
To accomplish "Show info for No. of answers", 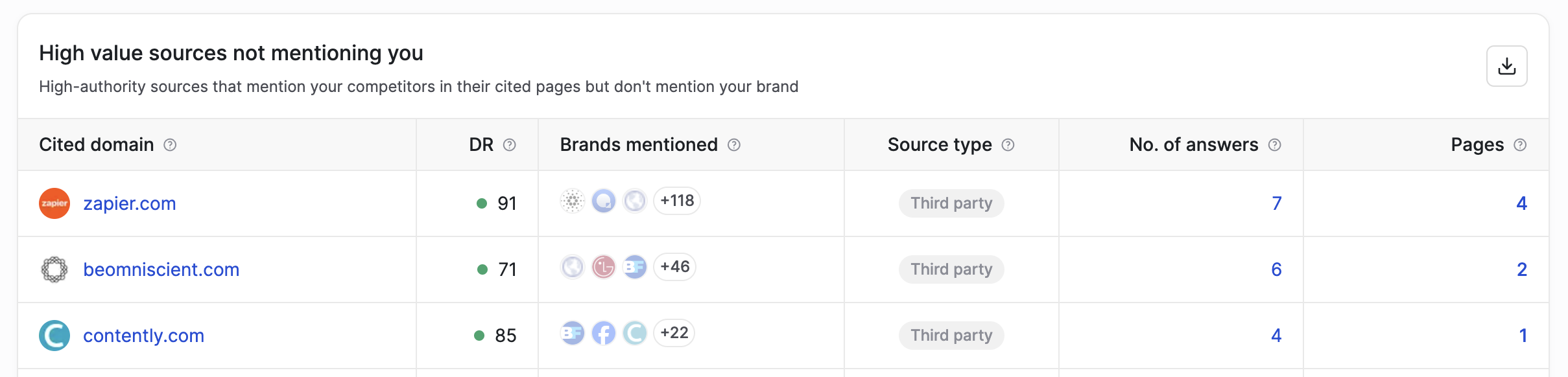I will click(x=1275, y=144).
